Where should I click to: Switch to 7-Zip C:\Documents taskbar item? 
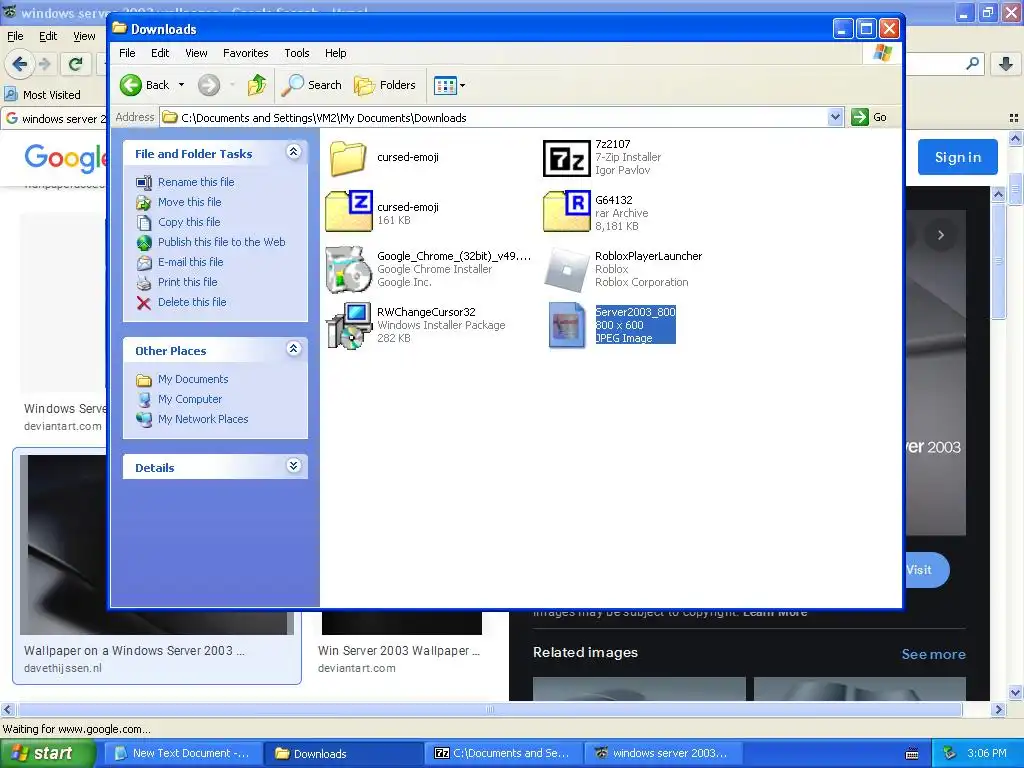tap(502, 754)
